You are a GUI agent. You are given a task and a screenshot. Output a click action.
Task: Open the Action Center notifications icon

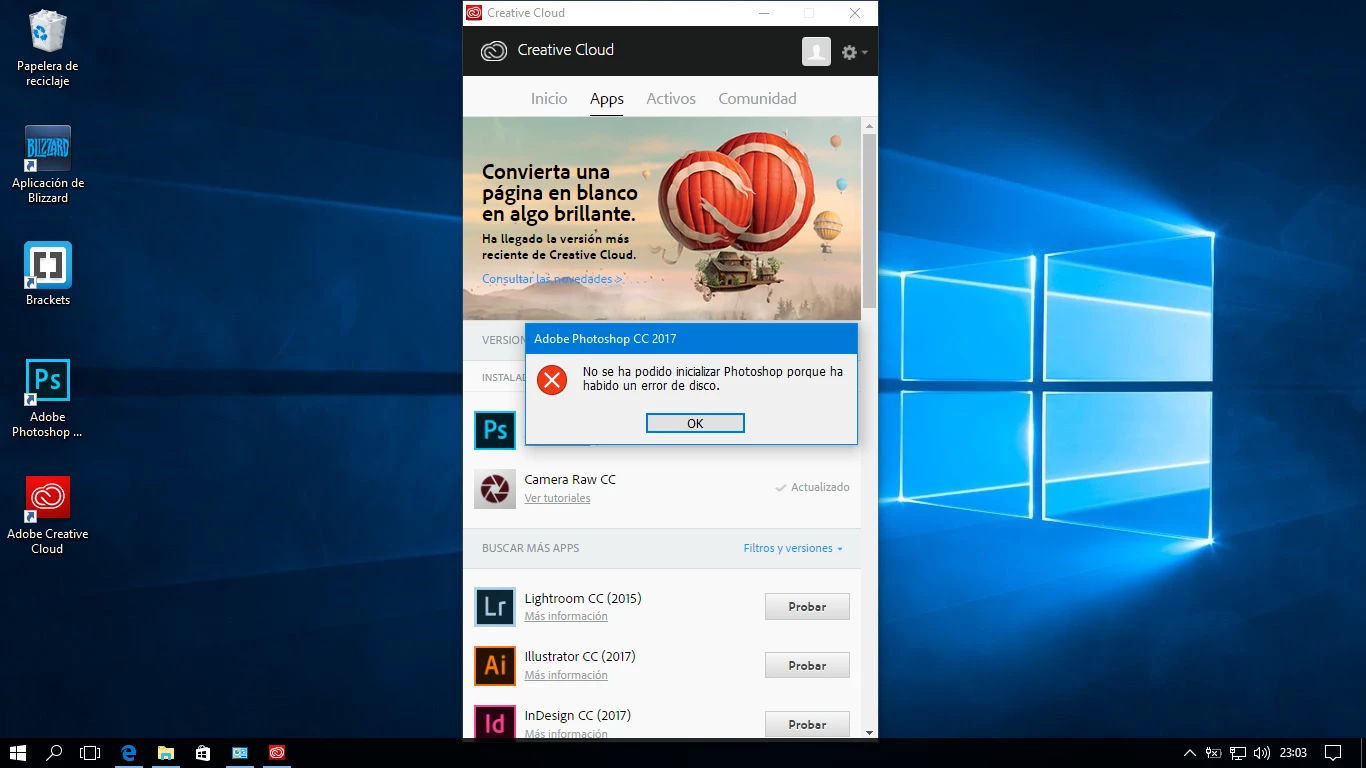tap(1332, 752)
